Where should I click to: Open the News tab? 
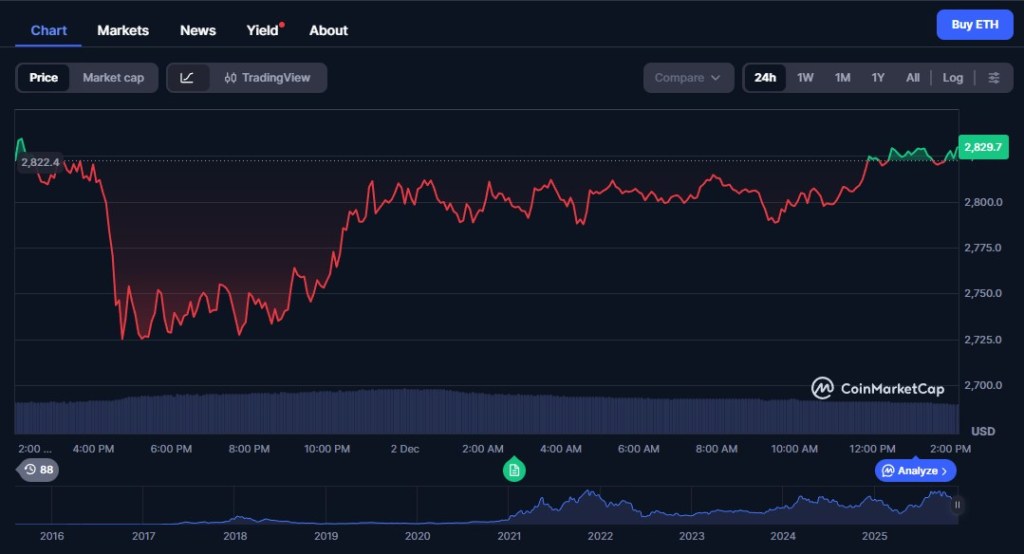coord(198,30)
